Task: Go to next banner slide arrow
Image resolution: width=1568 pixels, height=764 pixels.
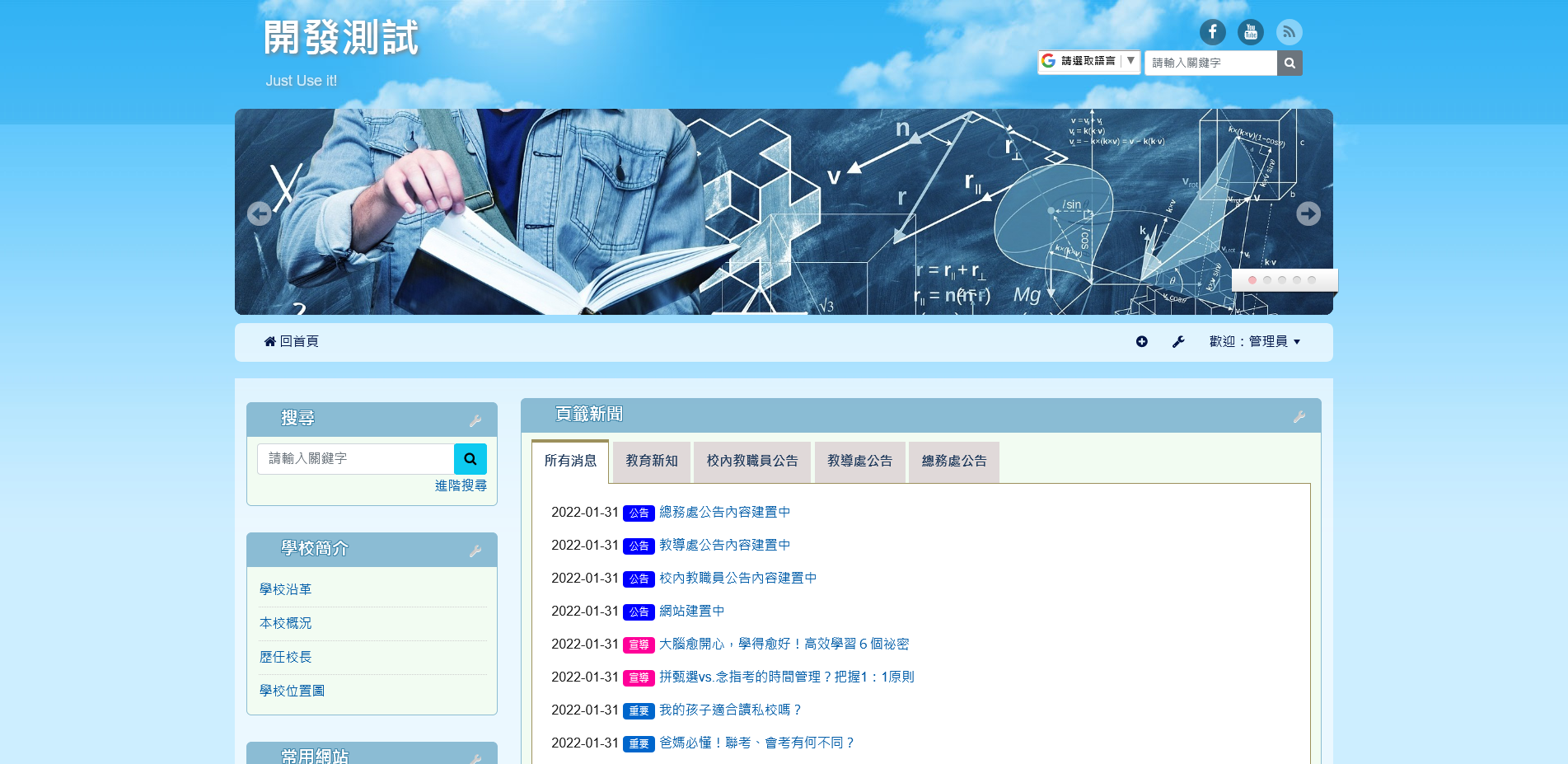Action: 1308,213
